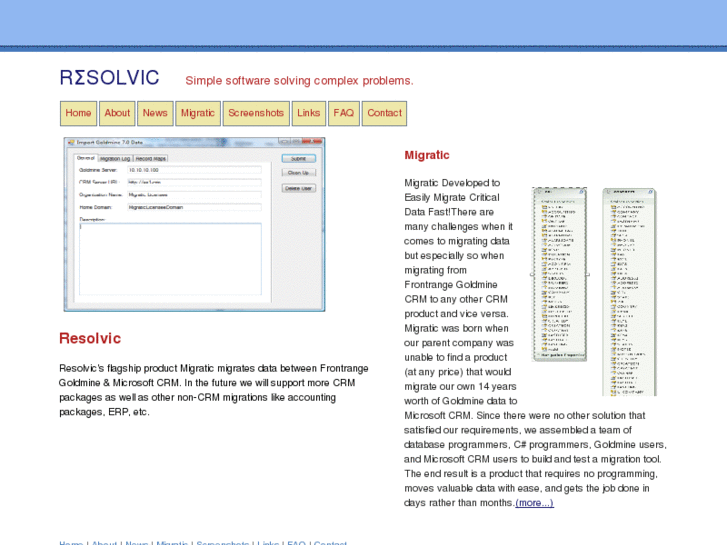This screenshot has height=545, width=727.
Task: Click the tagline 'Simple software solving complex problems.'
Action: point(299,81)
